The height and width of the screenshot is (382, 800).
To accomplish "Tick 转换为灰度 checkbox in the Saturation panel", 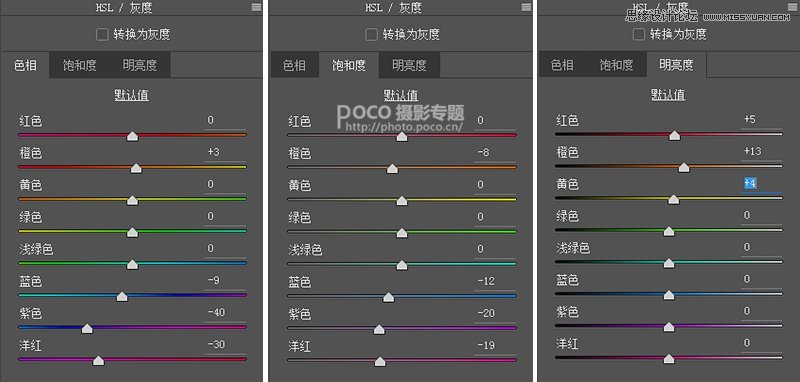I will coord(371,34).
